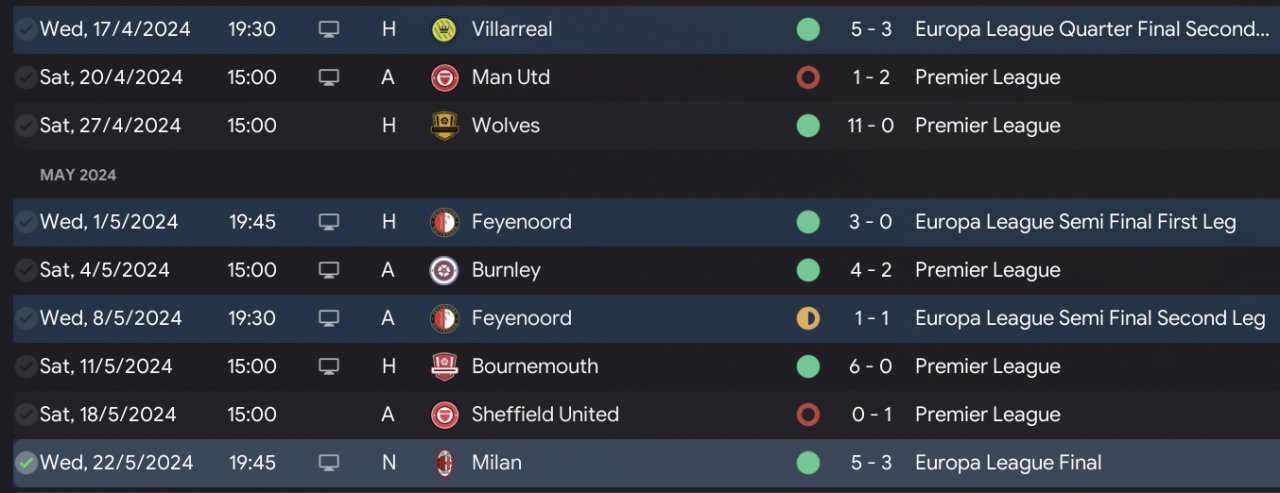
Task: Click the yellow draw indicator for Feyenoord away
Action: click(x=808, y=319)
